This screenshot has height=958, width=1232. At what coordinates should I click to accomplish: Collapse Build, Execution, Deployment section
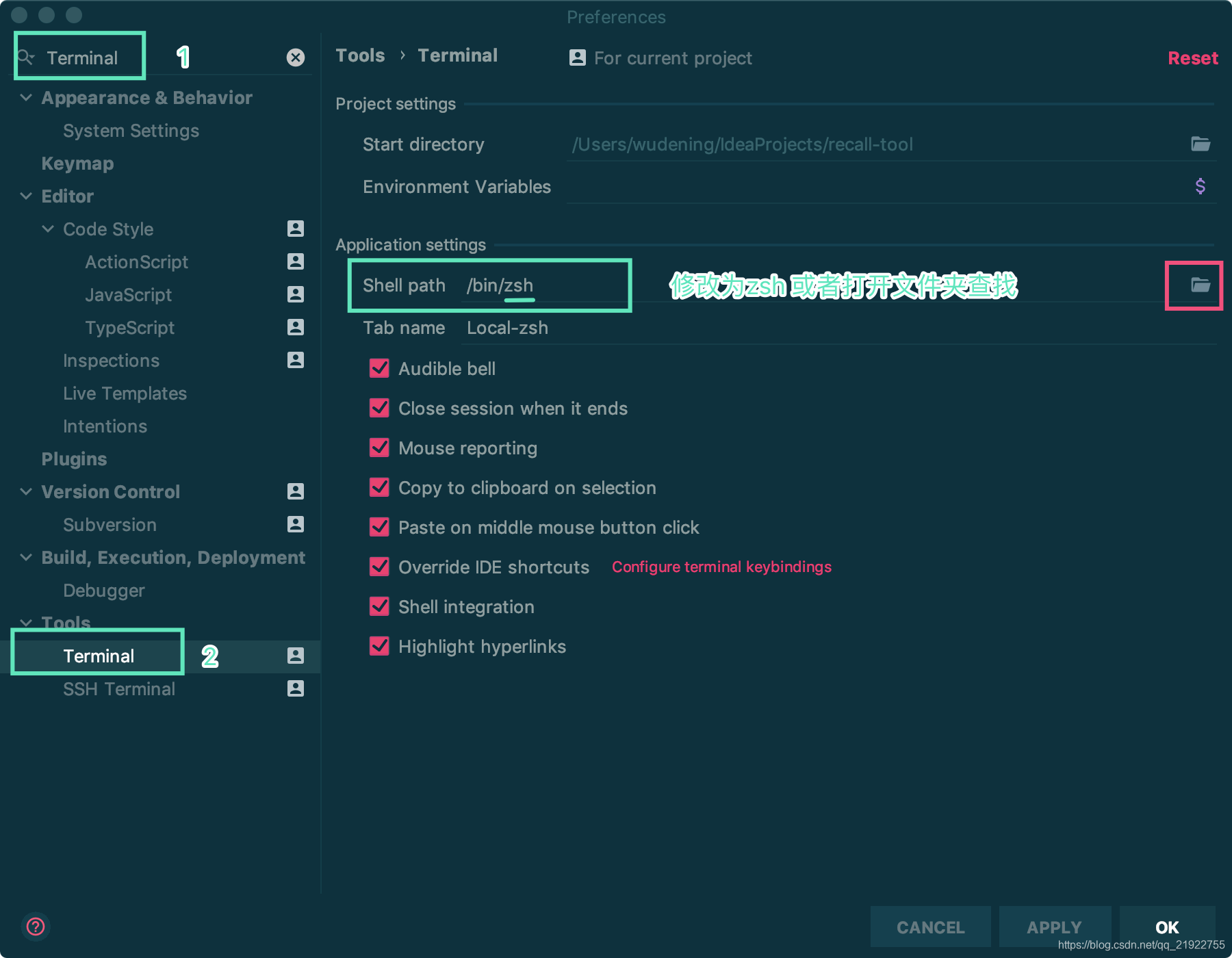click(26, 558)
